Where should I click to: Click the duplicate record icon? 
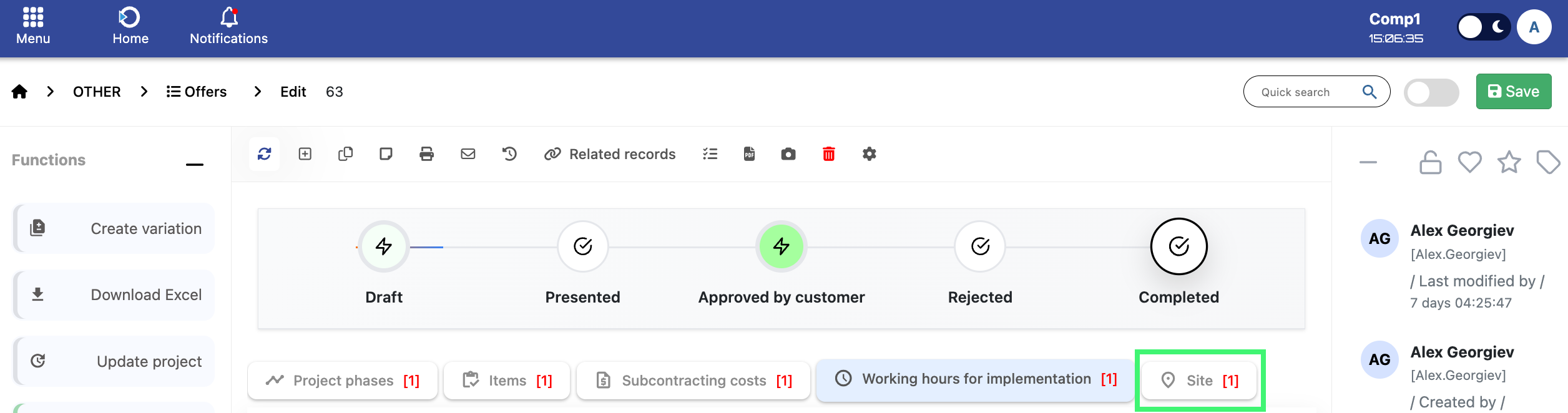coord(345,154)
